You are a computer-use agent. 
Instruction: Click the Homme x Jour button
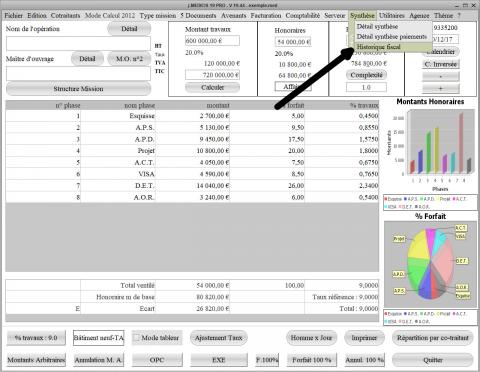click(311, 338)
